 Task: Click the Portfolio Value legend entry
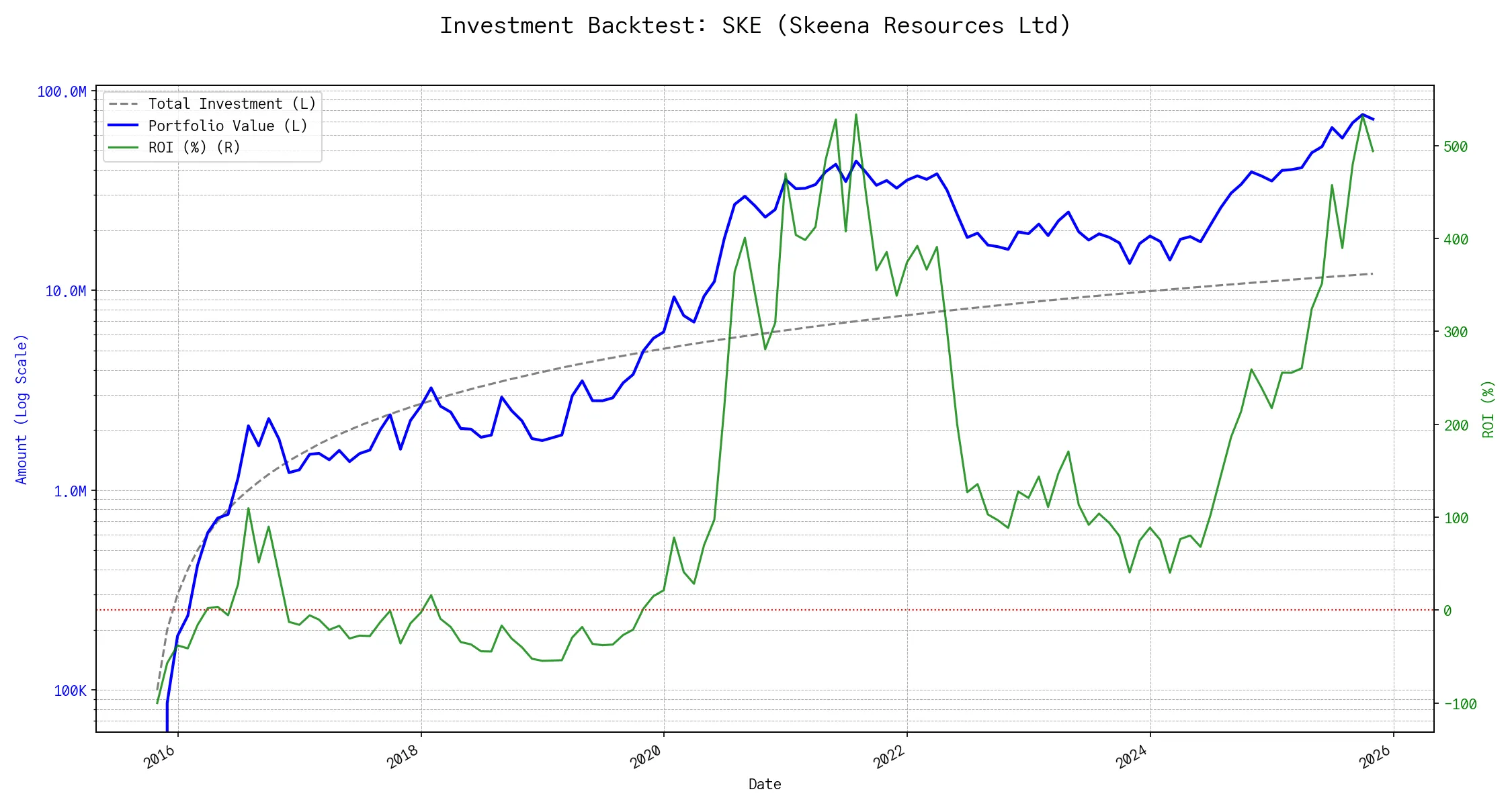[228, 126]
